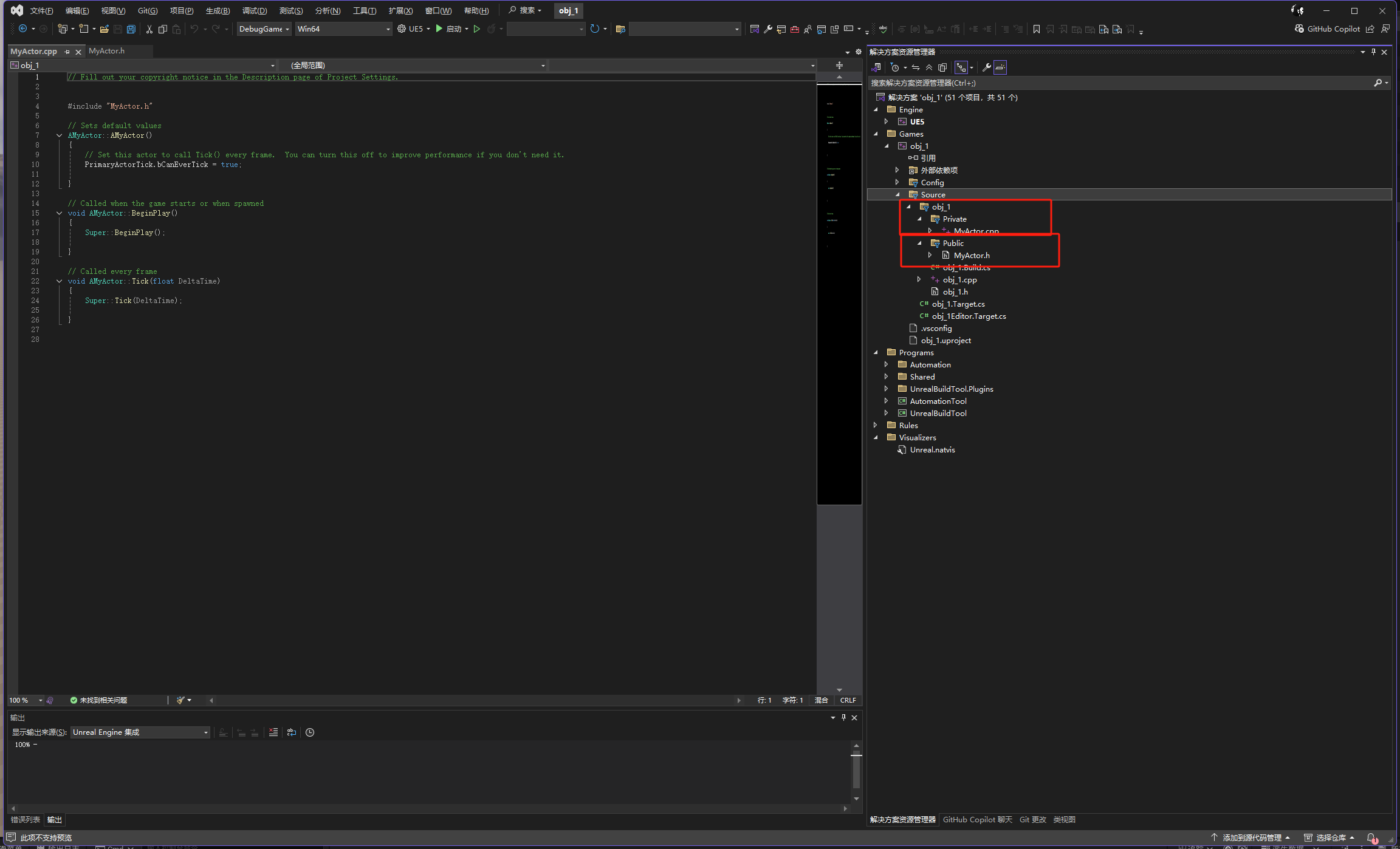Screen dimensions: 1400x849
Task: Toggle word wrap in output panel
Action: (x=292, y=732)
